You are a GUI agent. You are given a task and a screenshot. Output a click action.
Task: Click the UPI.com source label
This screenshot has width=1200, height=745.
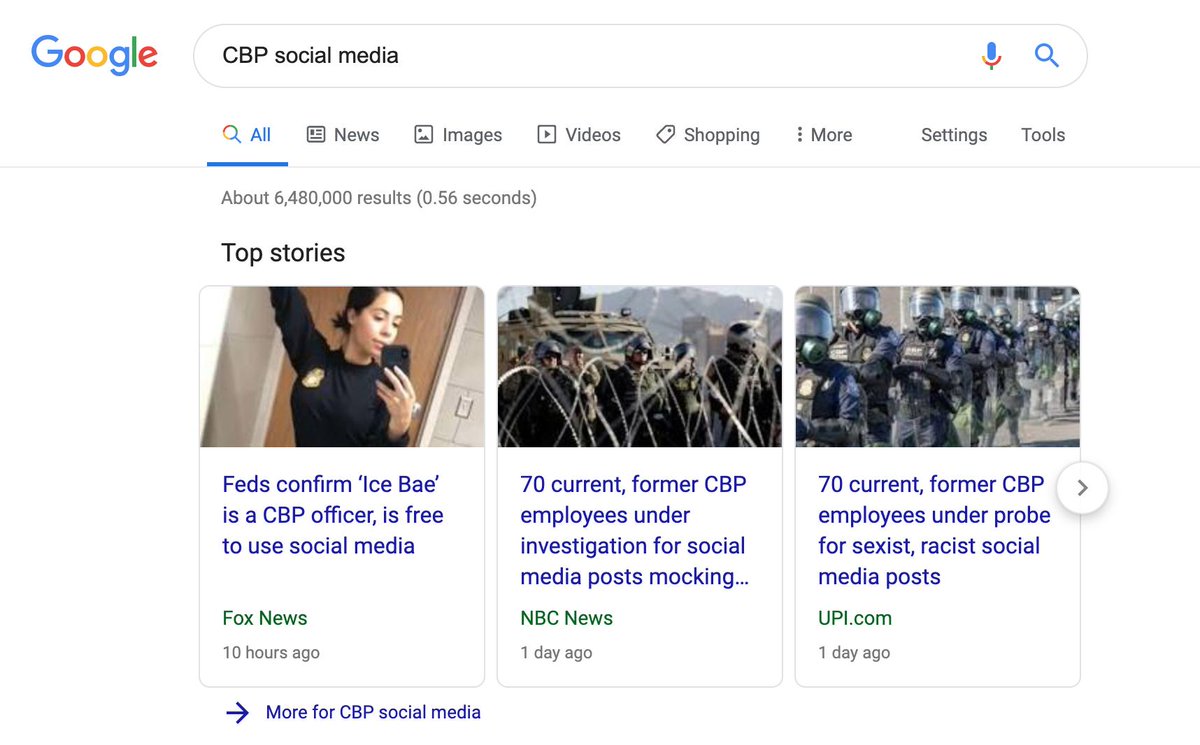coord(855,618)
